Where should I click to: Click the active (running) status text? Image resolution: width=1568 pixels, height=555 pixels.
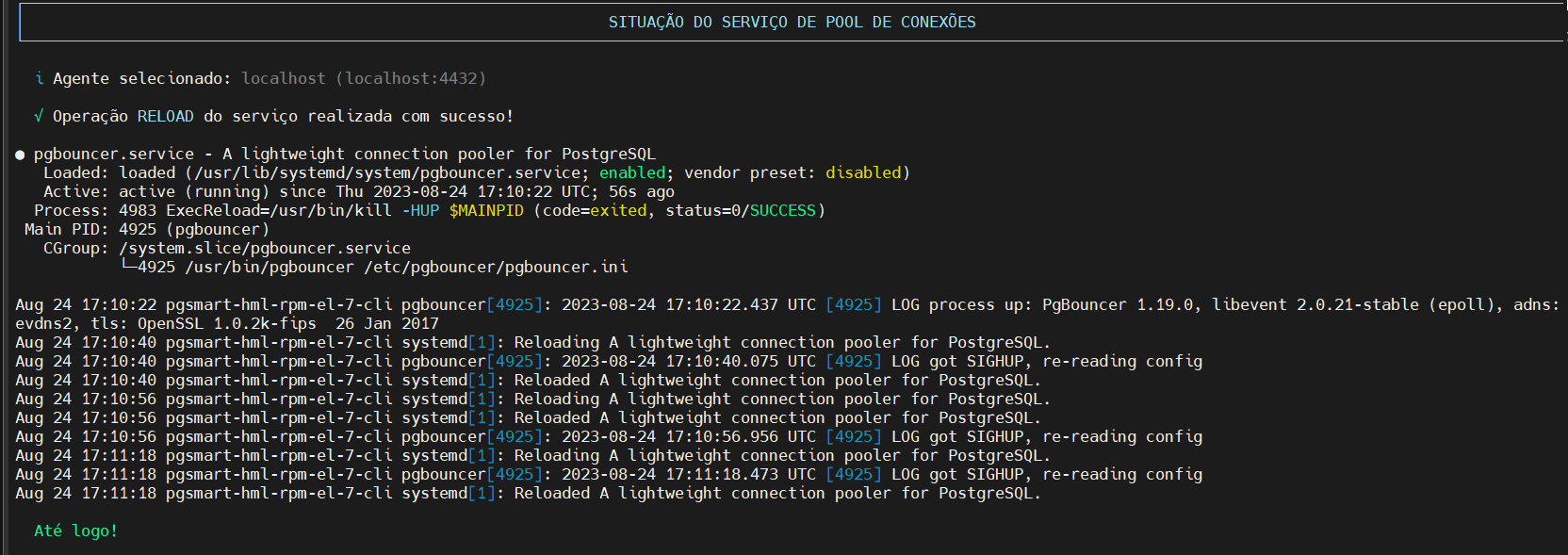tap(194, 191)
